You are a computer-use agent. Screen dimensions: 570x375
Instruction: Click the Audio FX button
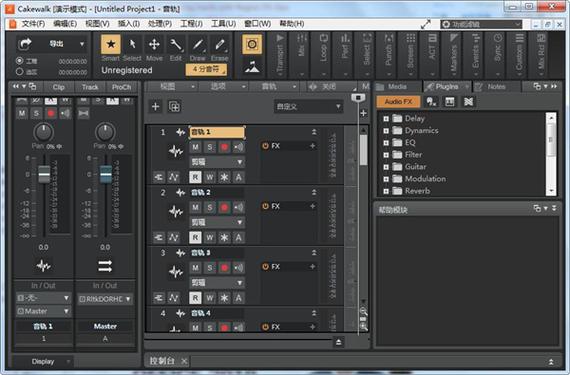pos(398,102)
